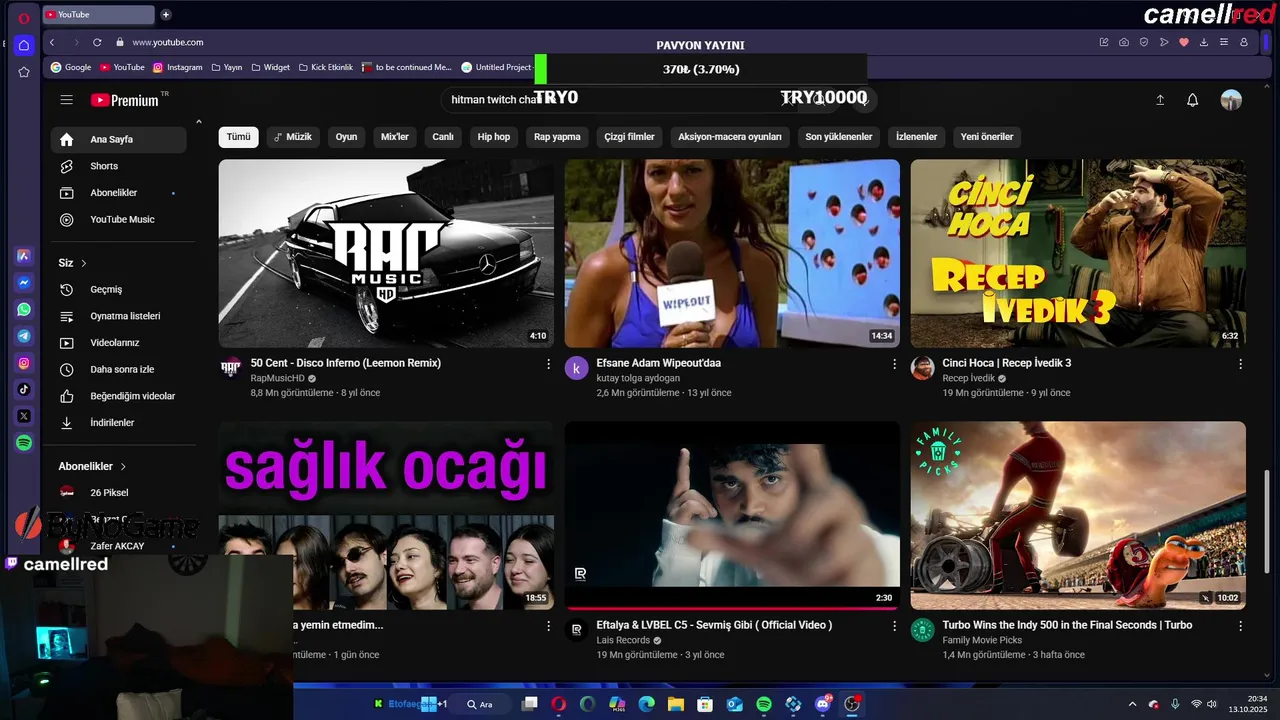This screenshot has height=720, width=1280.
Task: Select the Hip hop filter chip
Action: (494, 137)
